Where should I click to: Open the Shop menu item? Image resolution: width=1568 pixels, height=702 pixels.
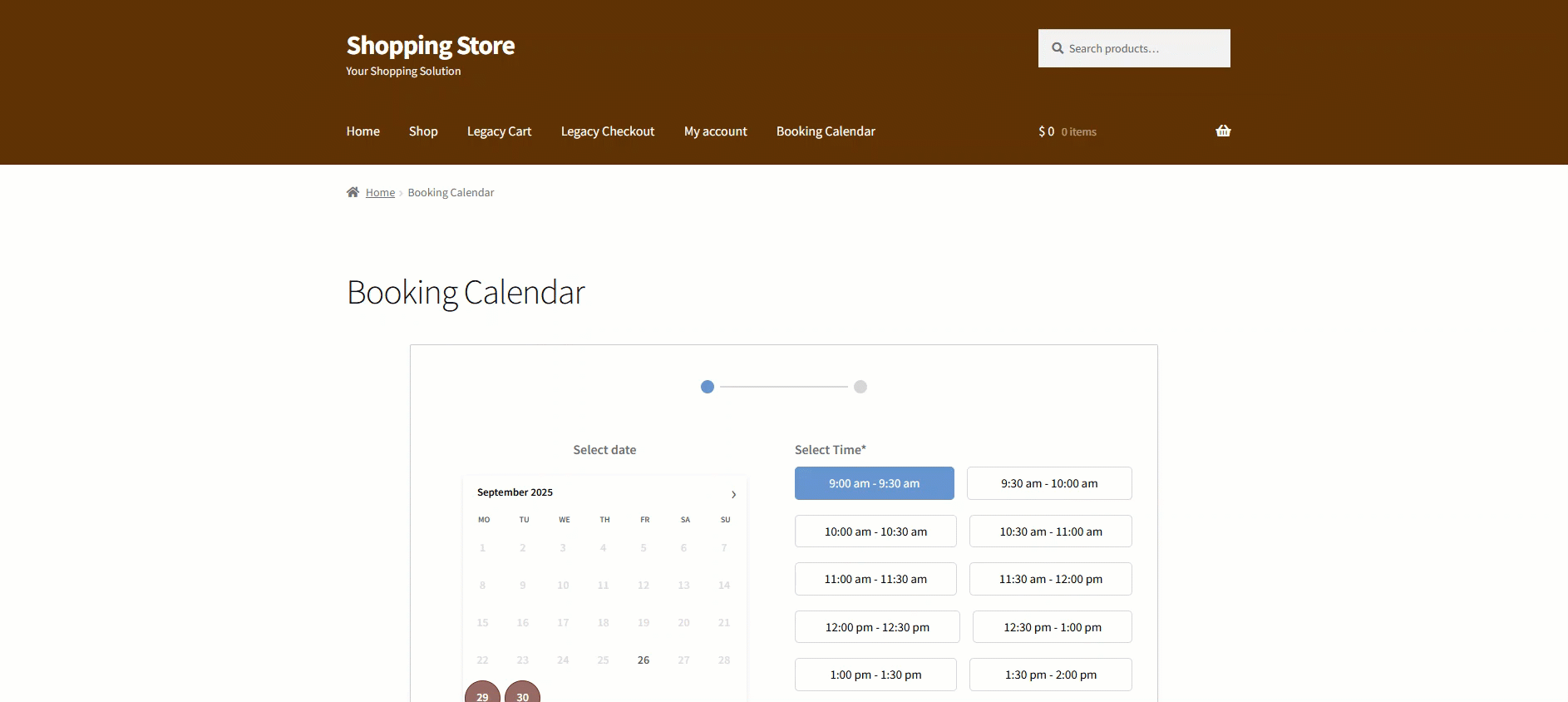coord(423,131)
